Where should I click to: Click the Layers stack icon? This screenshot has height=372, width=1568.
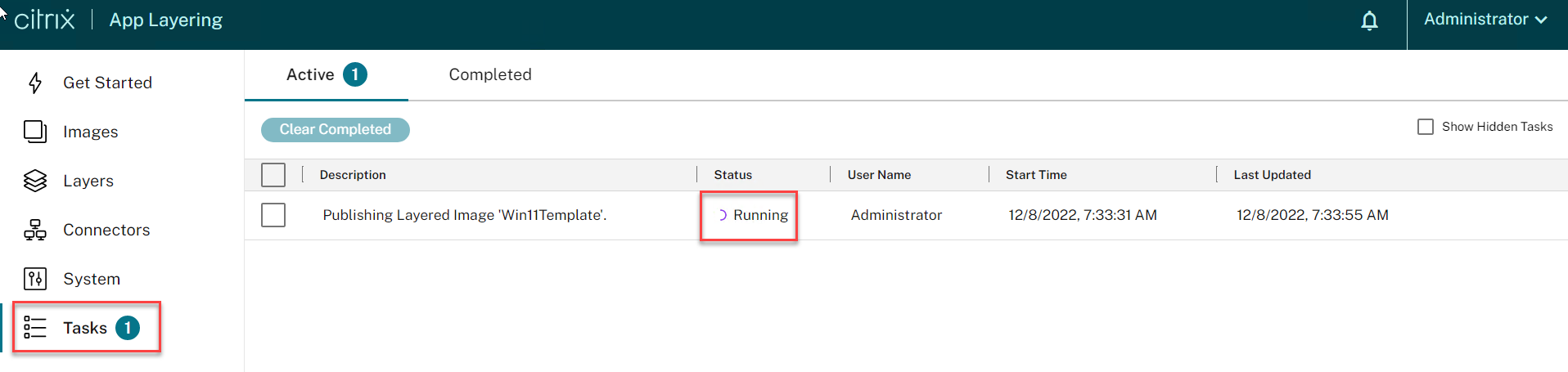[x=35, y=181]
